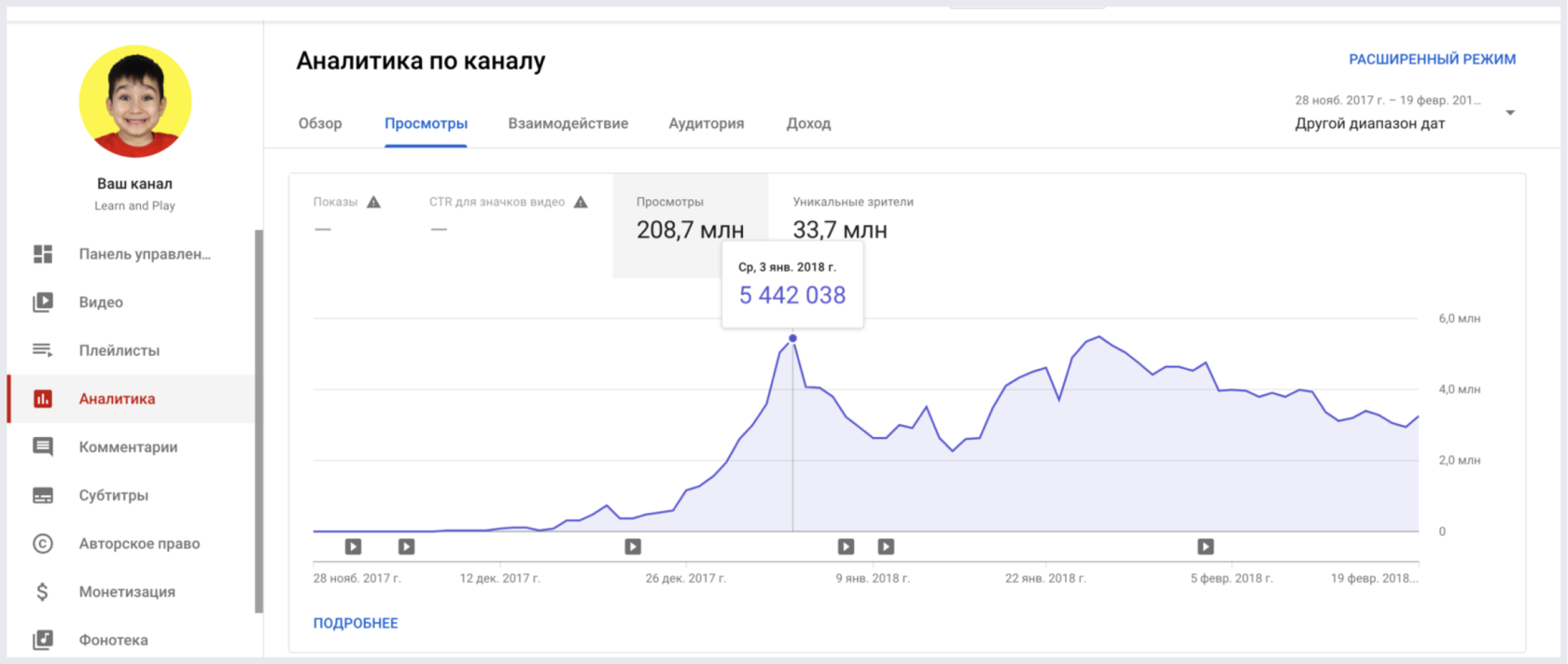
Task: Open the Dashboard grid icon in sidebar
Action: click(x=43, y=254)
